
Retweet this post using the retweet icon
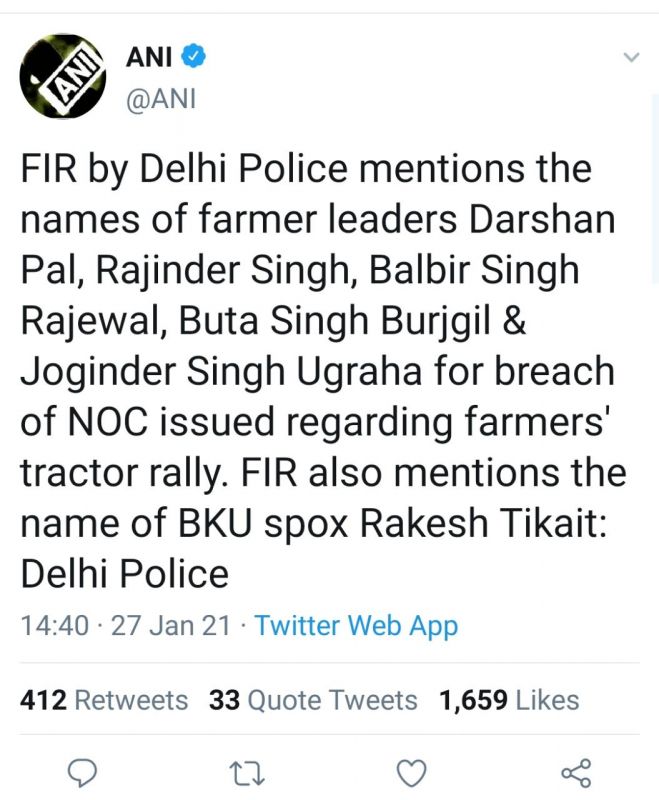click(x=243, y=772)
